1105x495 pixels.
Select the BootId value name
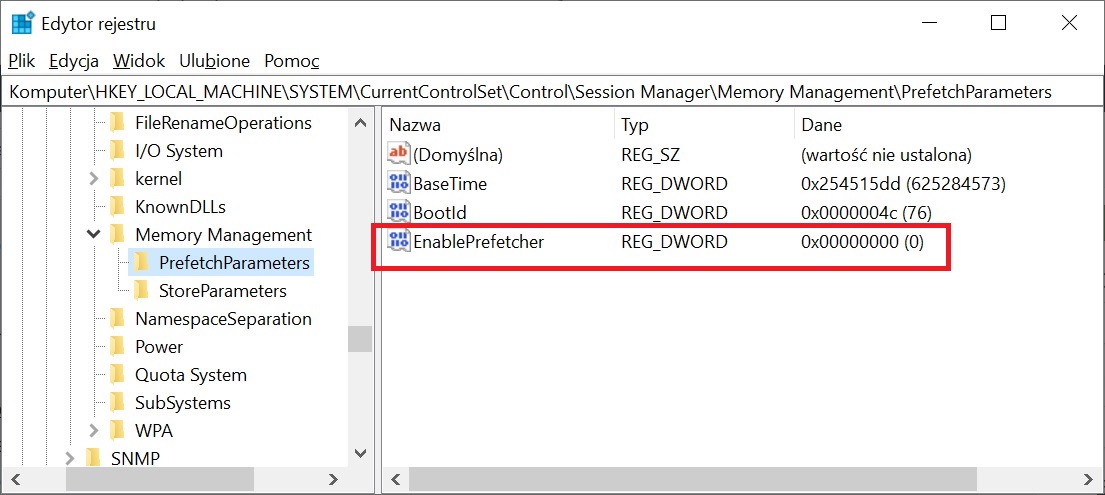(440, 213)
